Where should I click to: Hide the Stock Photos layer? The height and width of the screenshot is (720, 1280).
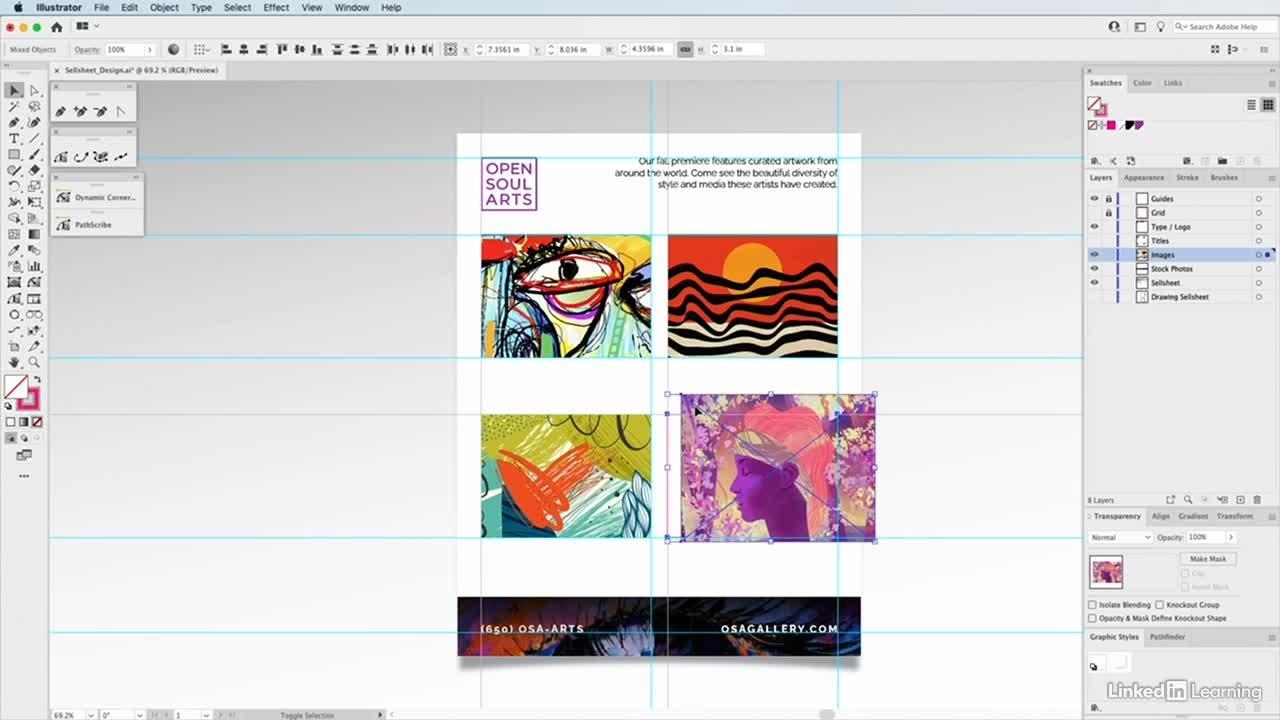[x=1093, y=269]
